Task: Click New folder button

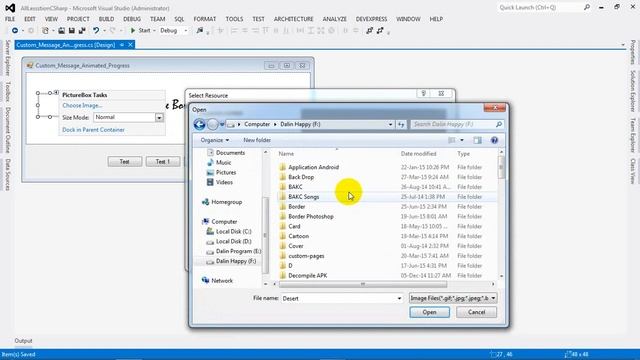Action: click(257, 140)
